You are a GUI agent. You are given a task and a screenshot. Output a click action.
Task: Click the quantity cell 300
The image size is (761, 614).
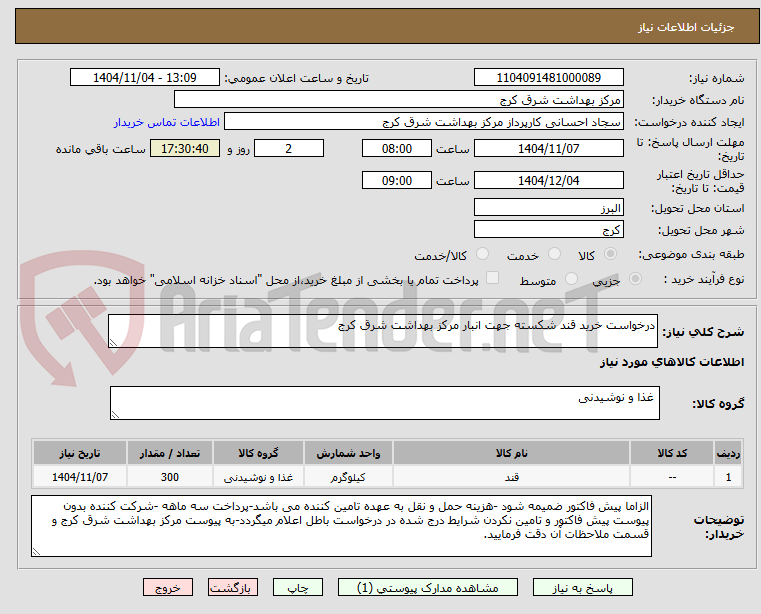click(x=170, y=477)
